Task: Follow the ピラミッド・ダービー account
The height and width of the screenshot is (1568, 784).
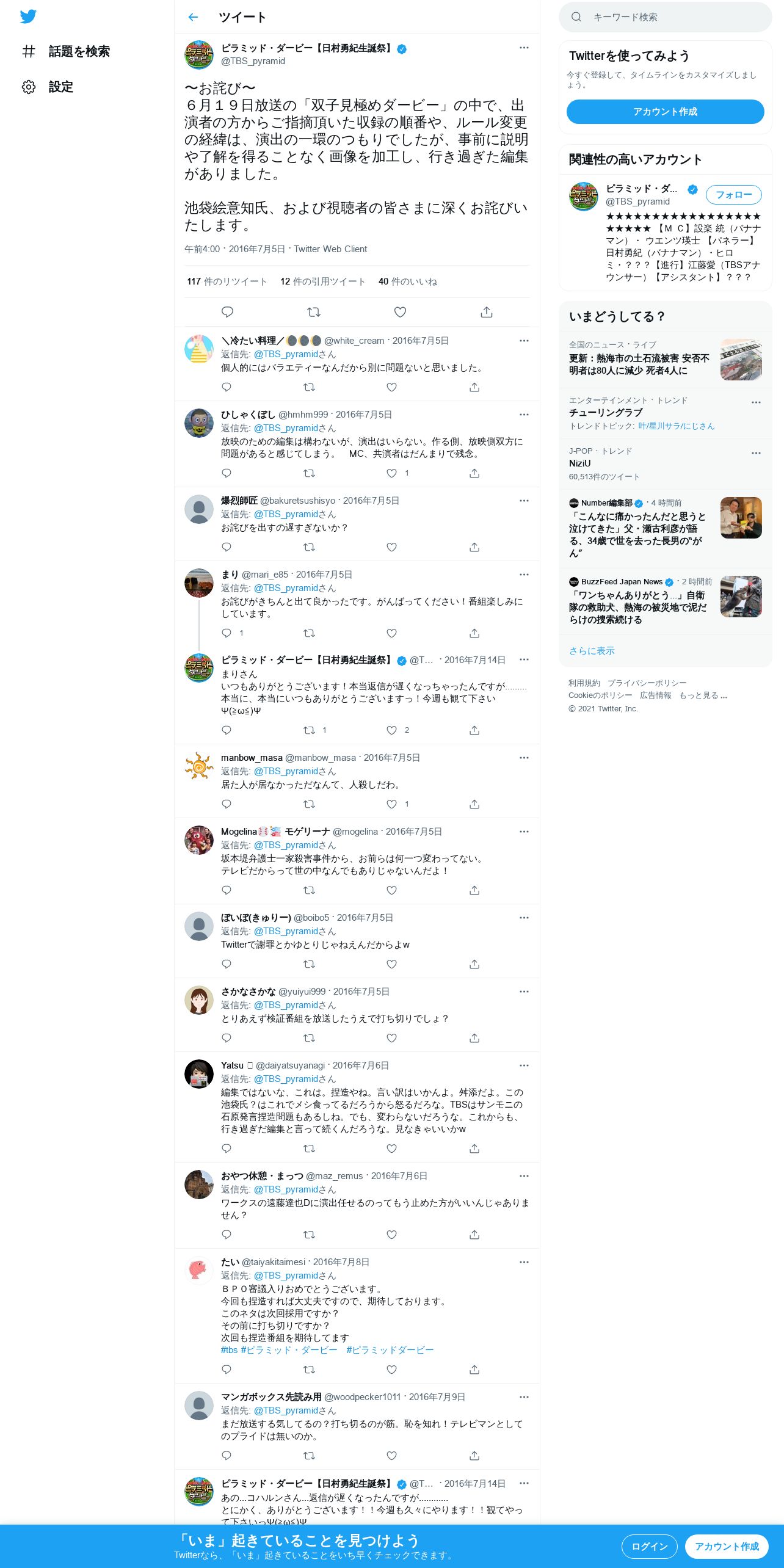Action: click(x=734, y=195)
